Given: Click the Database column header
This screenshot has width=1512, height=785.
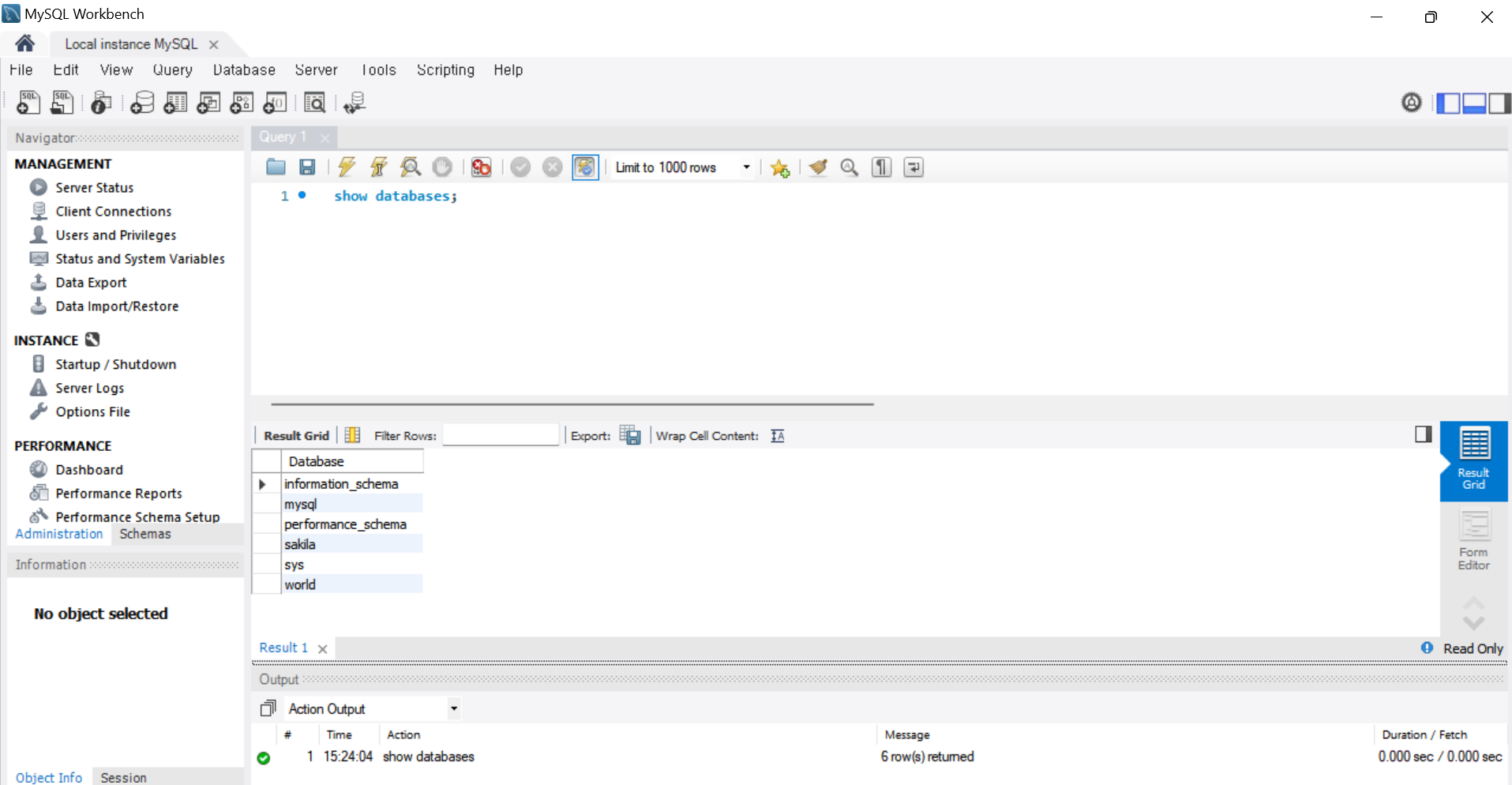Looking at the screenshot, I should [352, 461].
